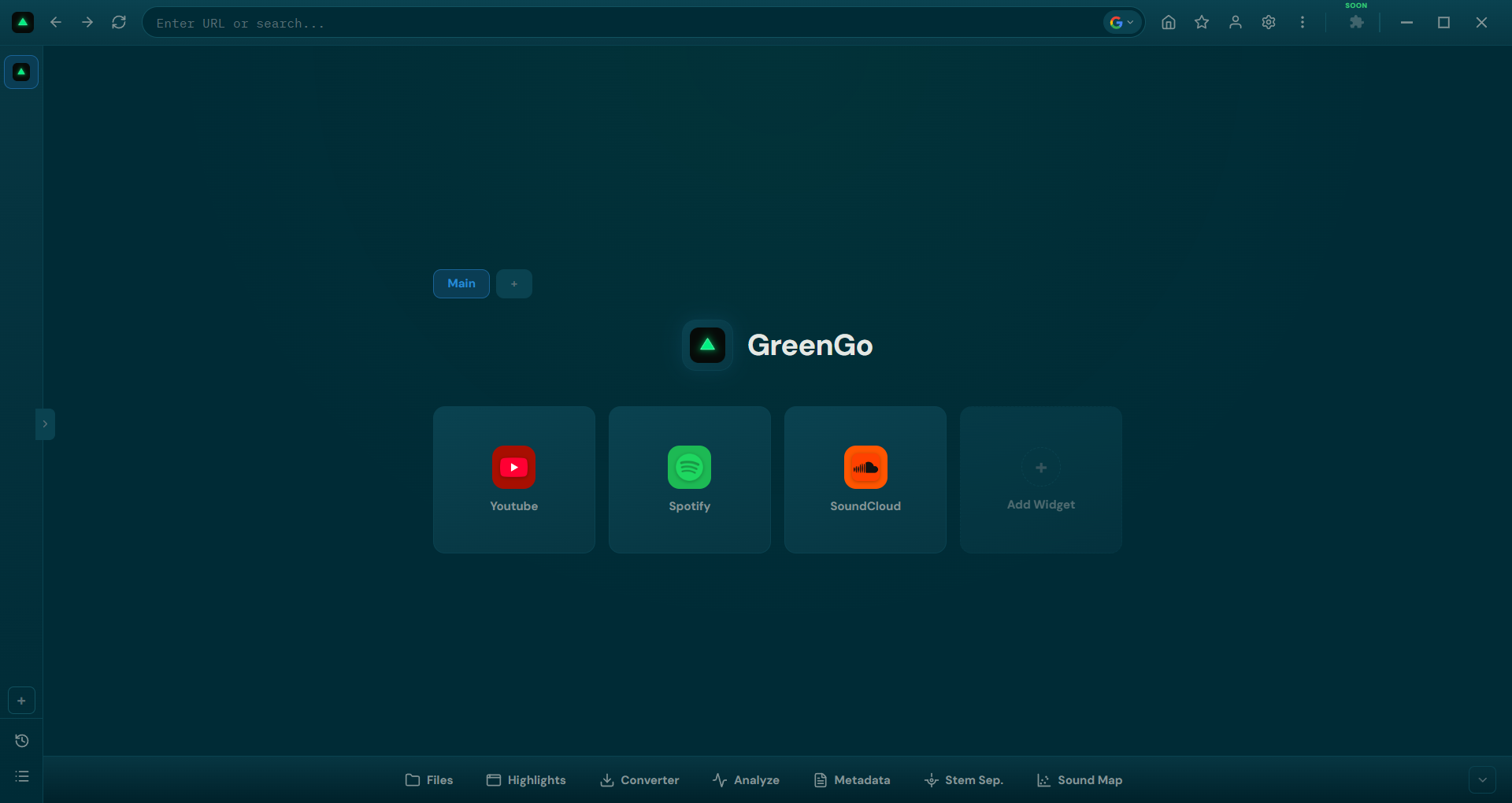1512x803 pixels.
Task: Open the Sound Map tool
Action: coord(1080,780)
